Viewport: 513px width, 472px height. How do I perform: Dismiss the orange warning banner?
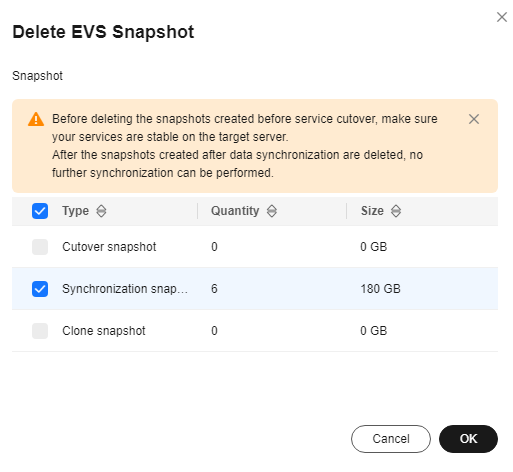[x=474, y=119]
